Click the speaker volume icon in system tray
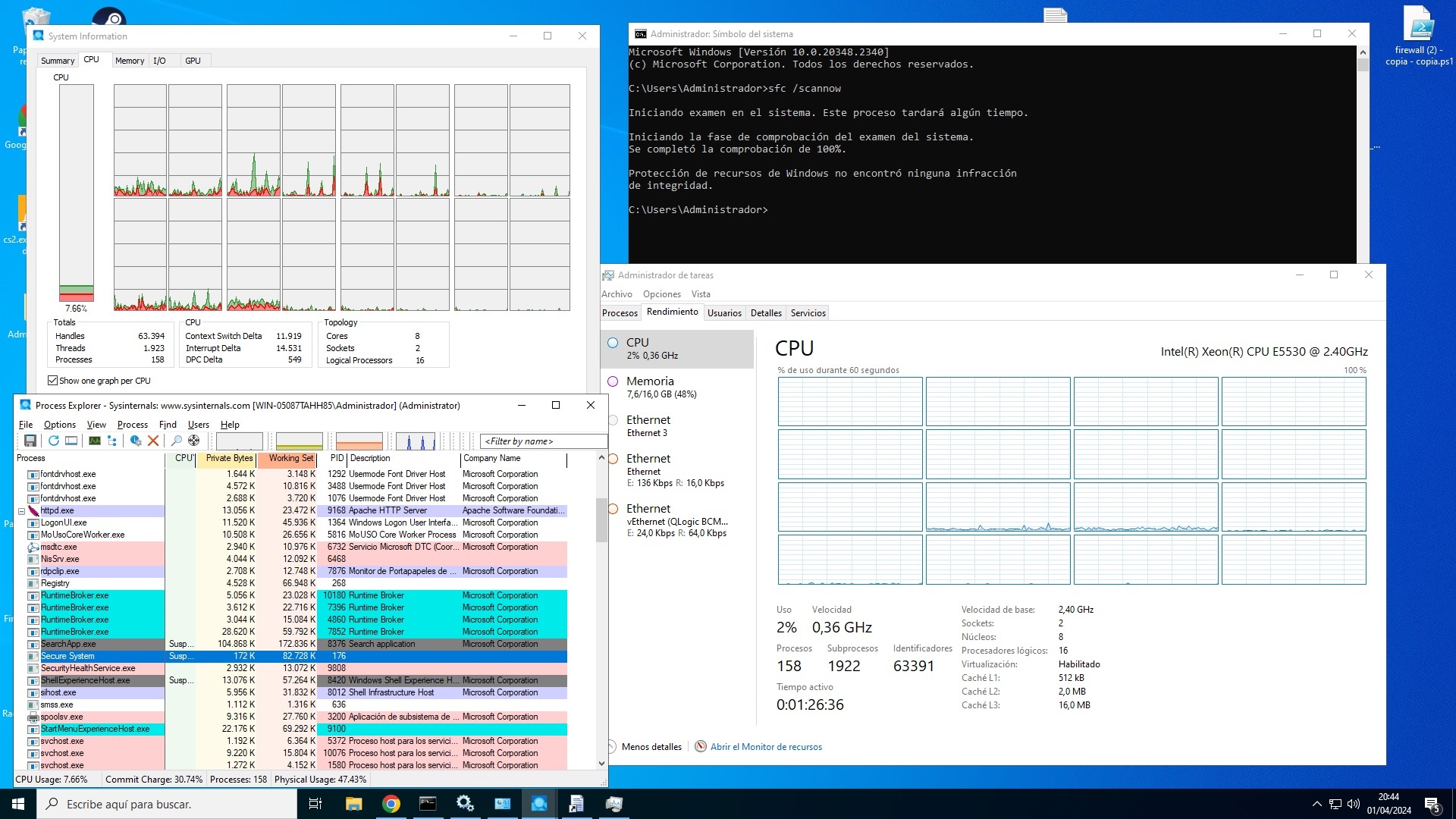The image size is (1456, 819). (x=1354, y=804)
